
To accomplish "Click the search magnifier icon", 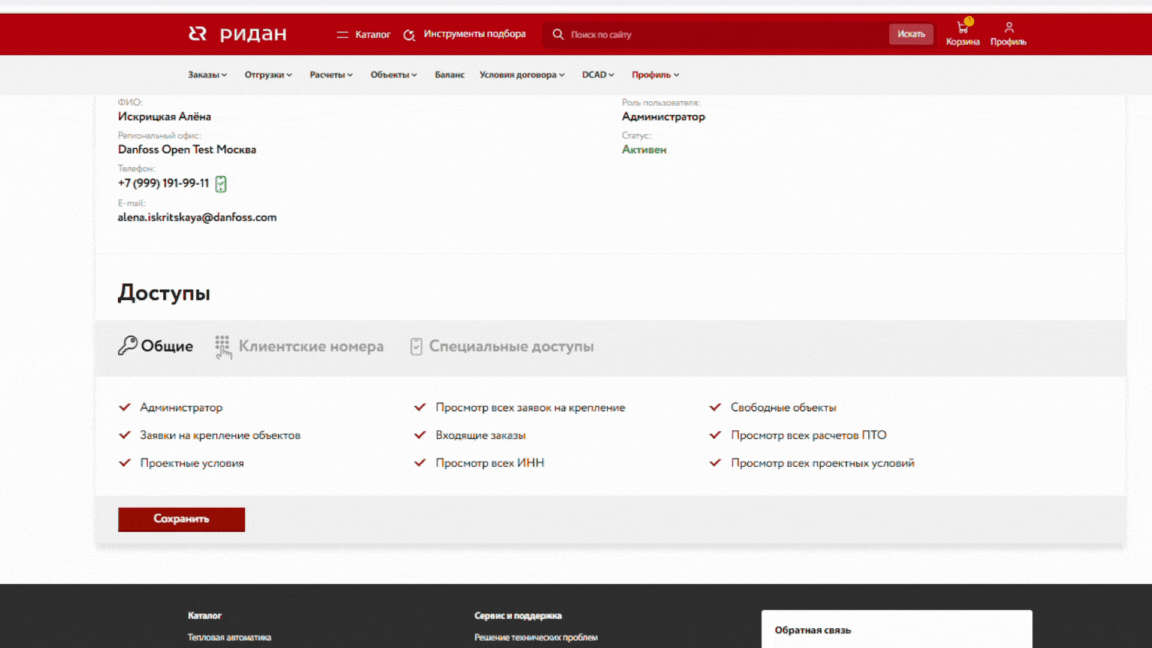I will (557, 34).
